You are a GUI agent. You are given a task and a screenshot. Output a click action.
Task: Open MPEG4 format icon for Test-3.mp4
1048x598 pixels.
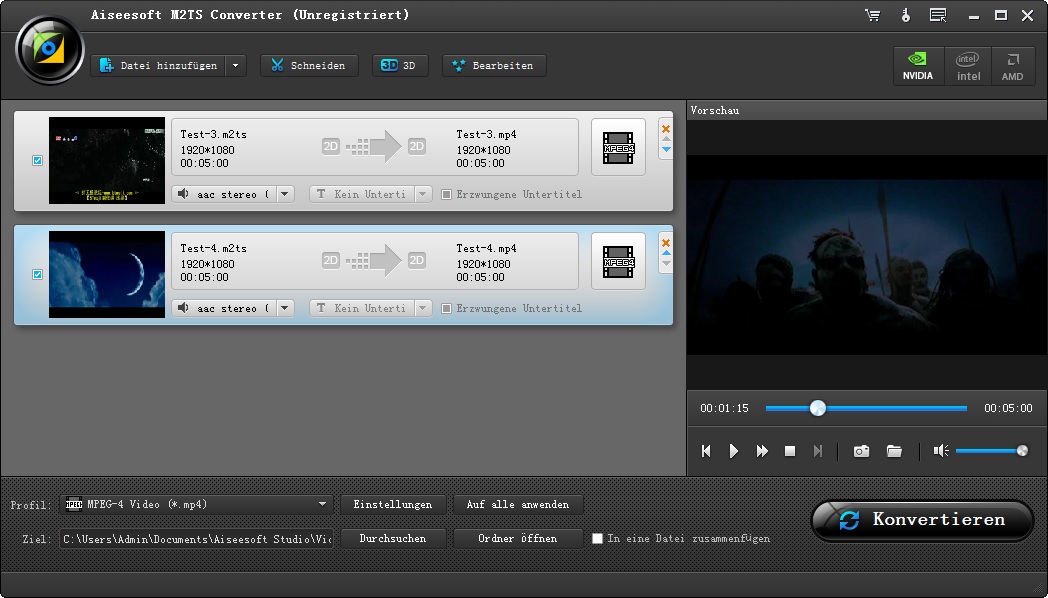point(618,147)
